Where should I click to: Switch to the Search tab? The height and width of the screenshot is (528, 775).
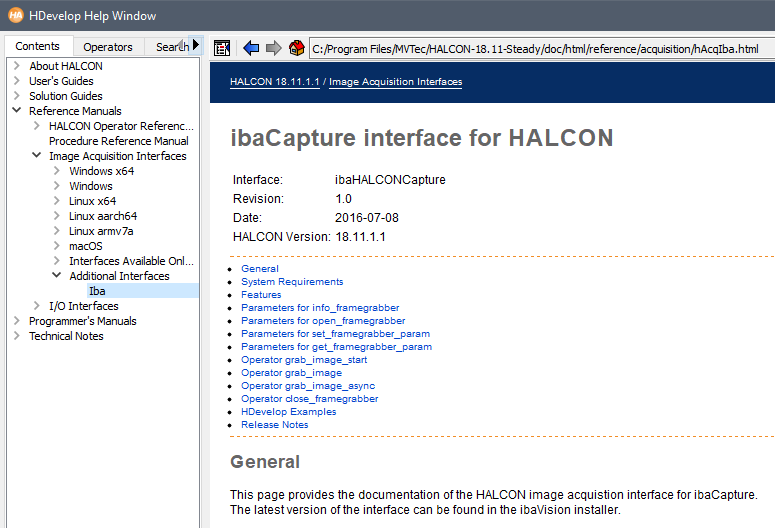point(169,47)
